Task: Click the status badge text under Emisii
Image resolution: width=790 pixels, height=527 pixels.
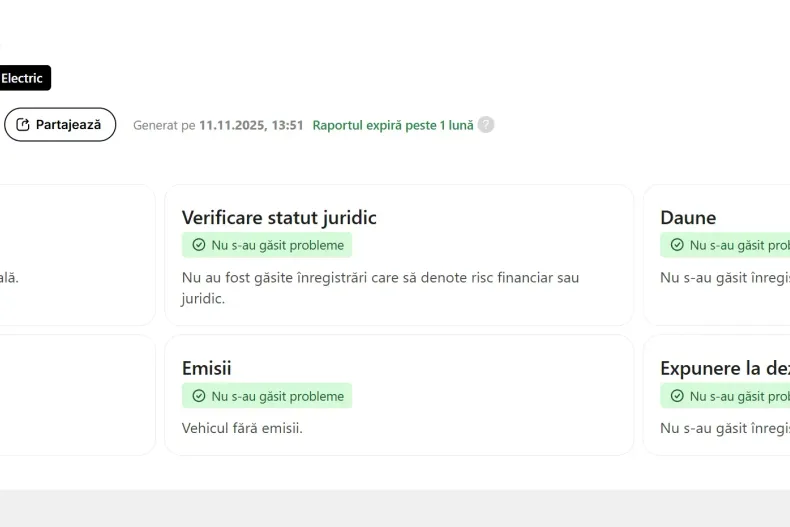Action: tap(277, 396)
